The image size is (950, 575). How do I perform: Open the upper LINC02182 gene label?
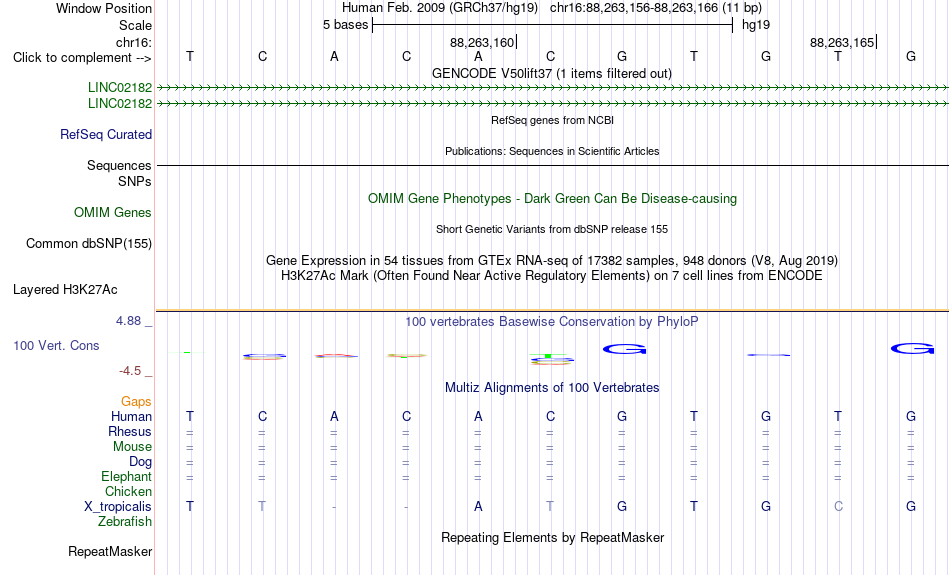tap(120, 87)
